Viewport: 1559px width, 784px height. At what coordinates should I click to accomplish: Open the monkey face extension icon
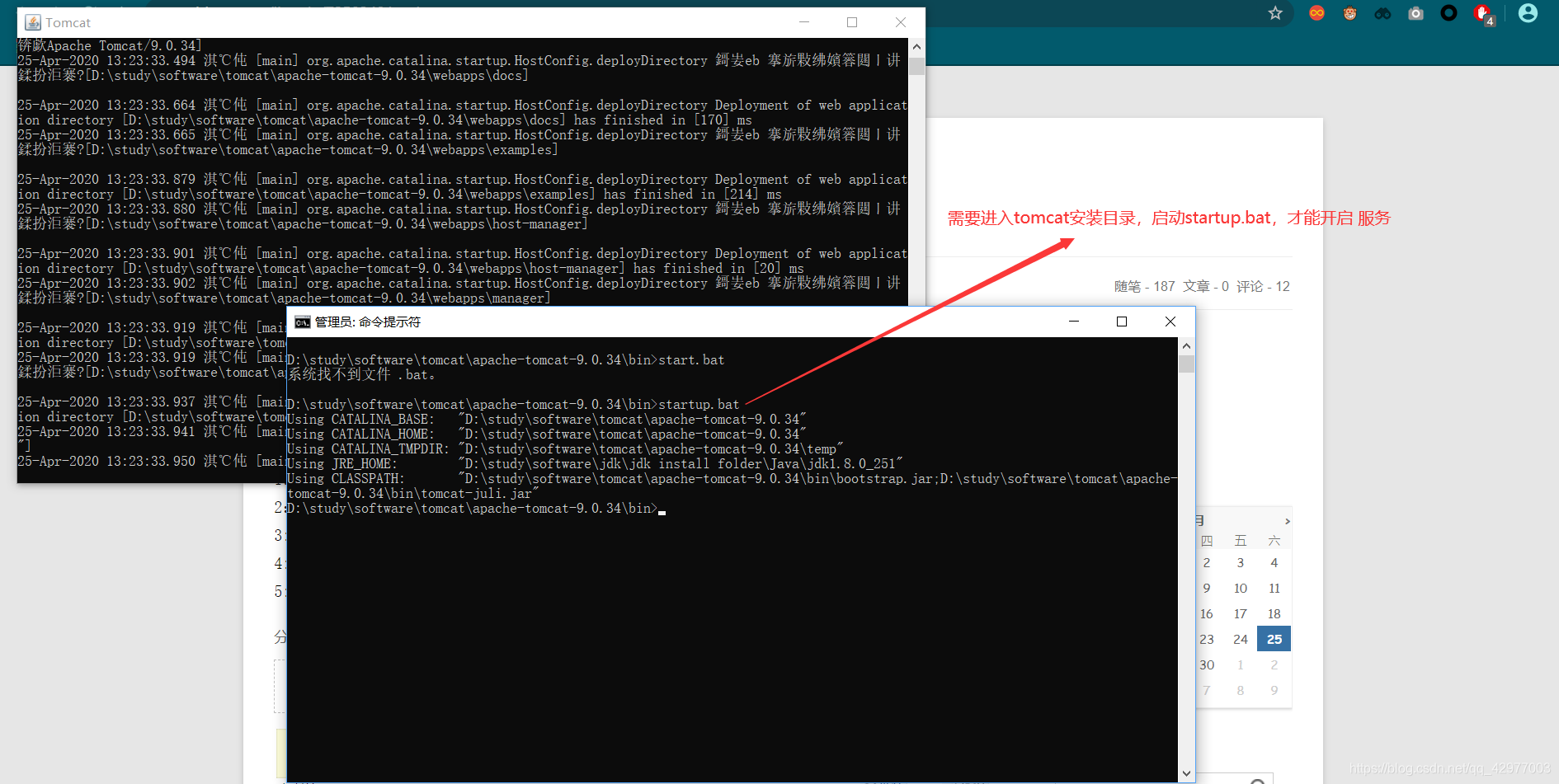point(1349,13)
